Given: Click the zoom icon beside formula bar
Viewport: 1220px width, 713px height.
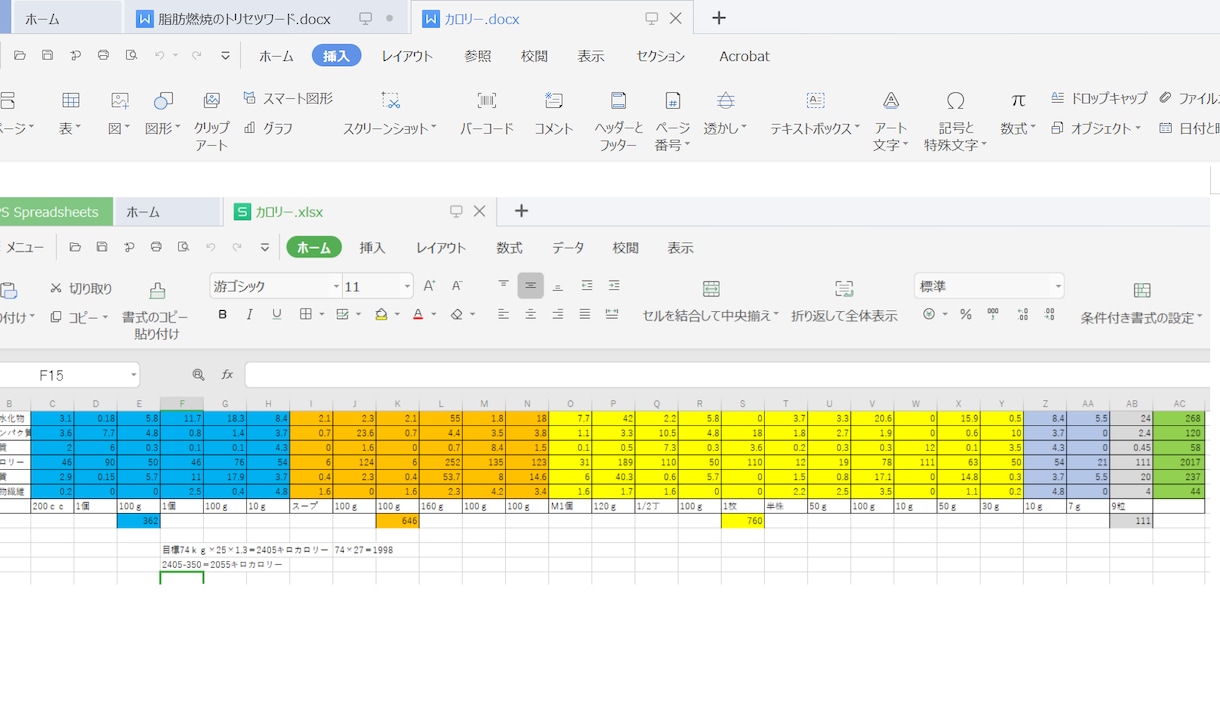Looking at the screenshot, I should point(198,374).
